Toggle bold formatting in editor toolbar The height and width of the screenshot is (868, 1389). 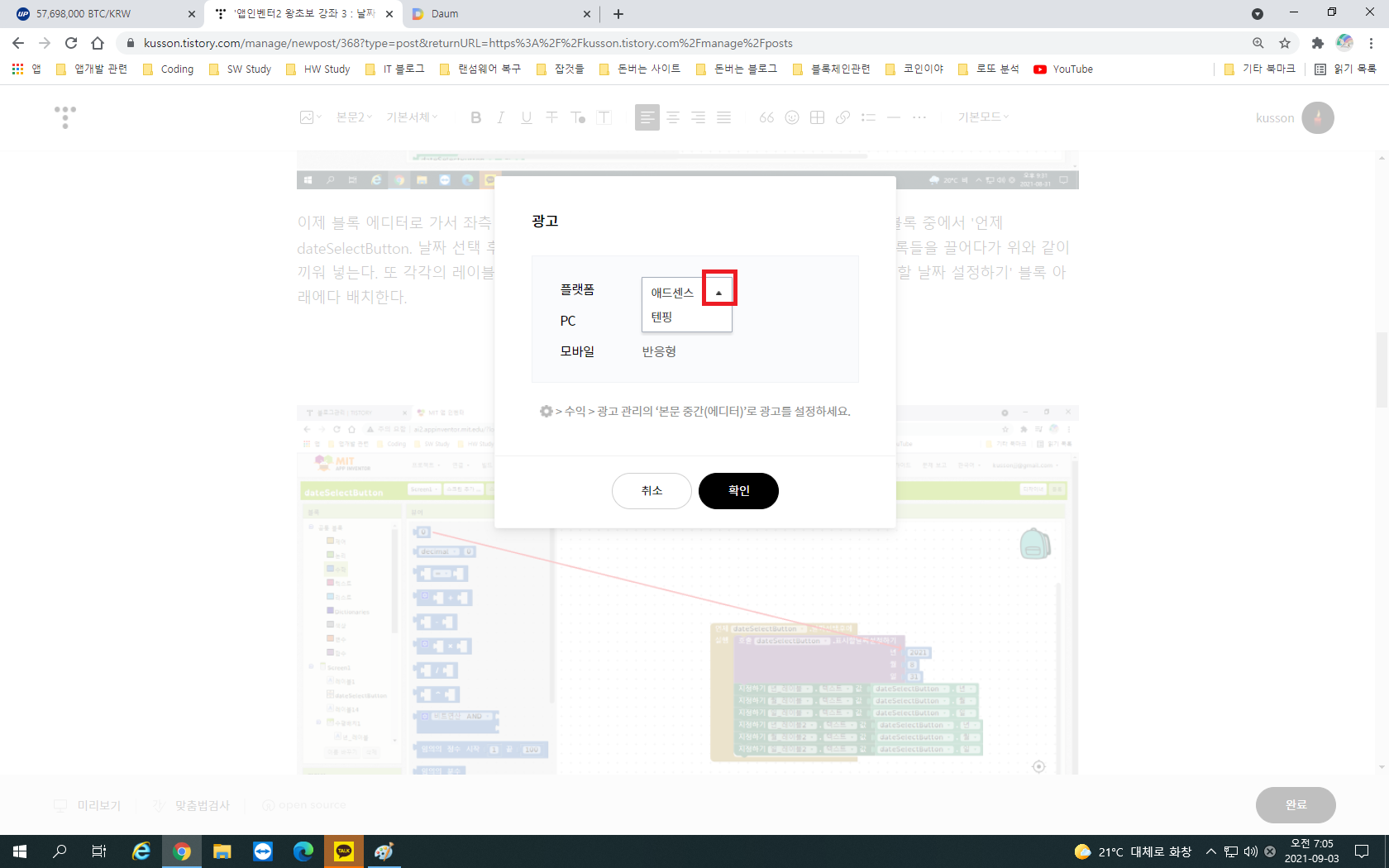(475, 117)
